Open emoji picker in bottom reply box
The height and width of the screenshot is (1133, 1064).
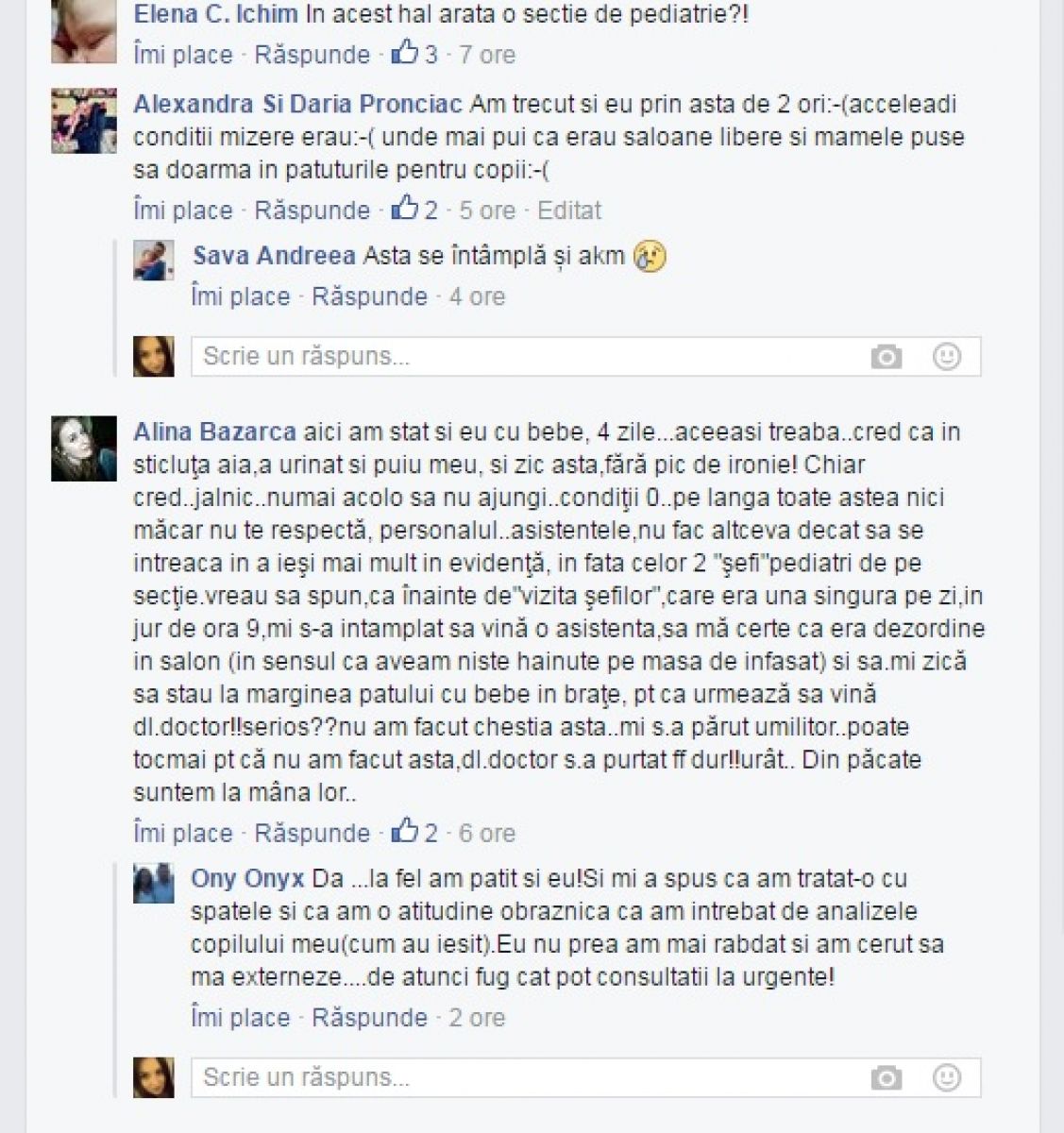(947, 1077)
